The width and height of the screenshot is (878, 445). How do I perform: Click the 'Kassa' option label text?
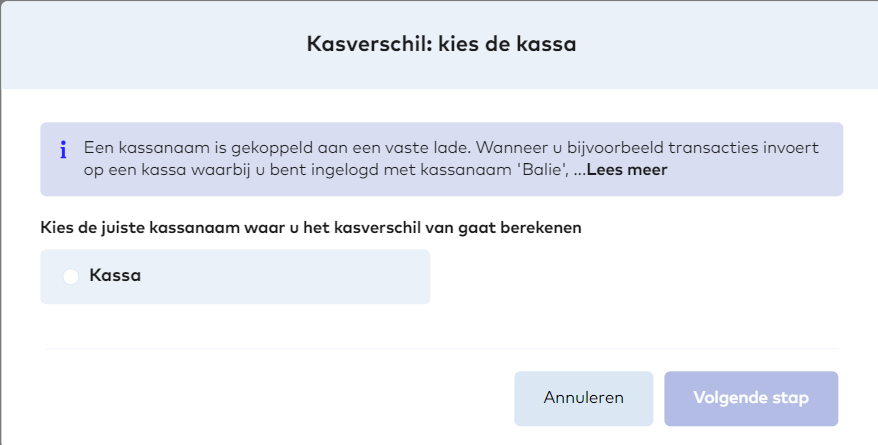[x=115, y=276]
